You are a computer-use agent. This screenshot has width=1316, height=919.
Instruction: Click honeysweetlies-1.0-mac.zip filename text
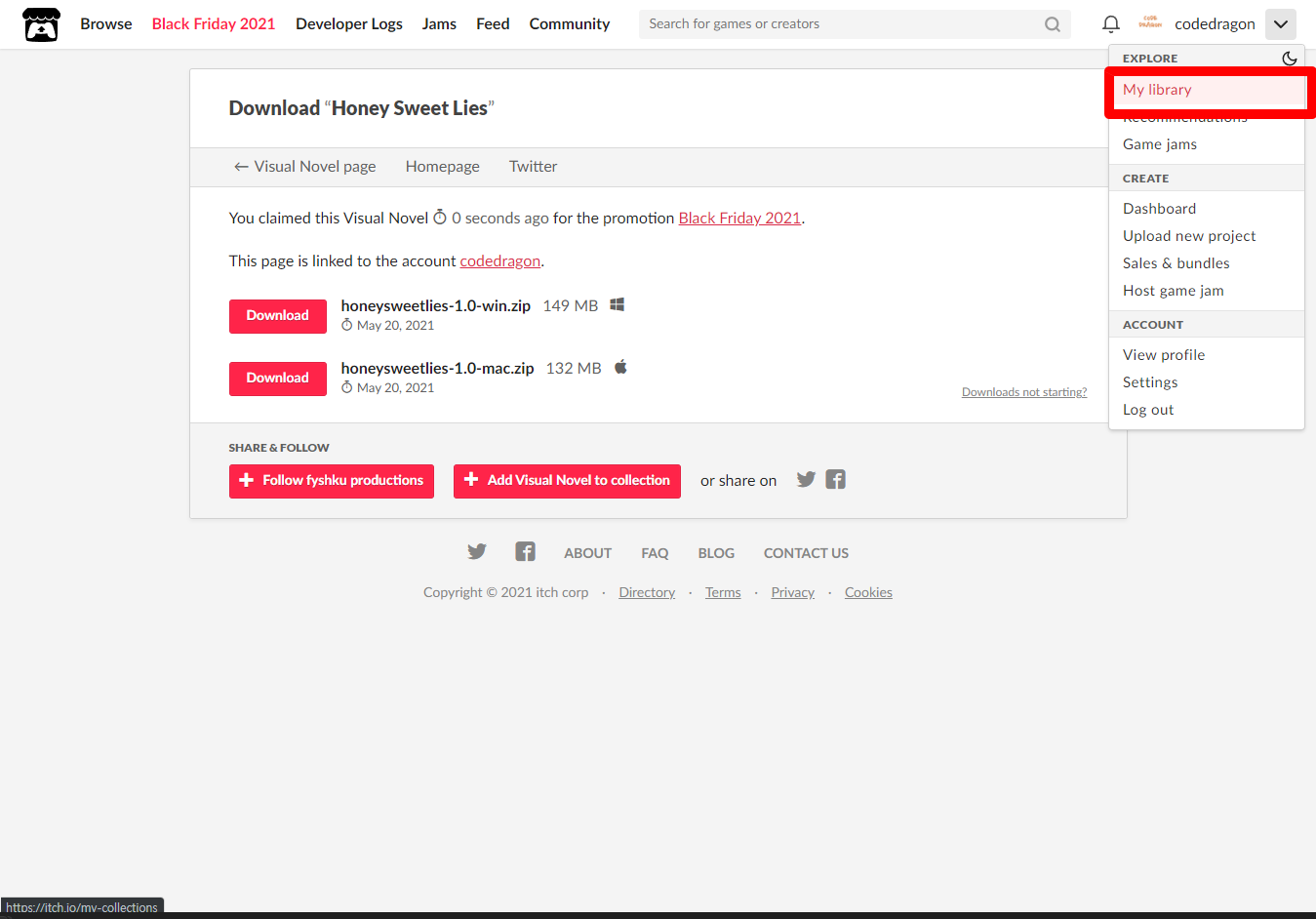(x=438, y=369)
